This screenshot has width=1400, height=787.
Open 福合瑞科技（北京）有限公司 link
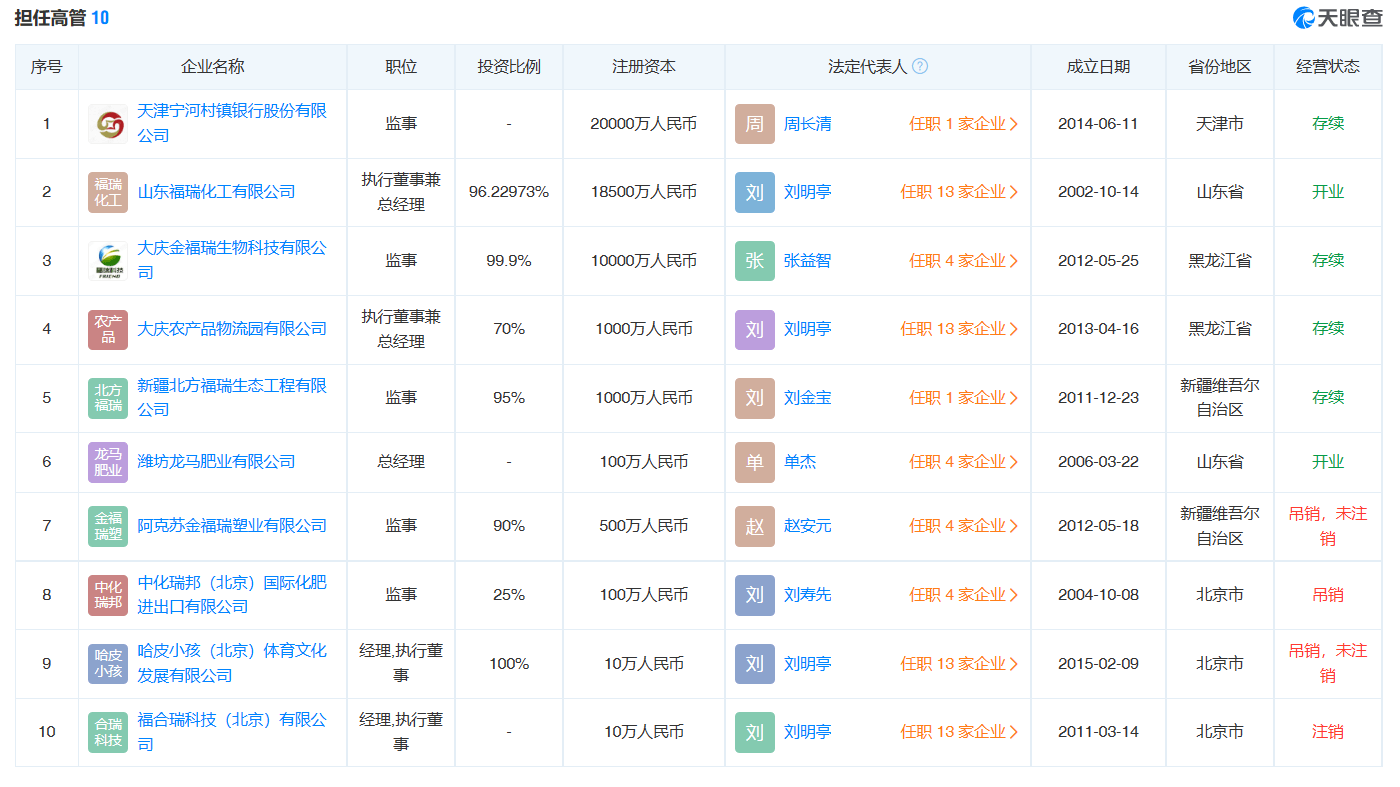tap(232, 732)
